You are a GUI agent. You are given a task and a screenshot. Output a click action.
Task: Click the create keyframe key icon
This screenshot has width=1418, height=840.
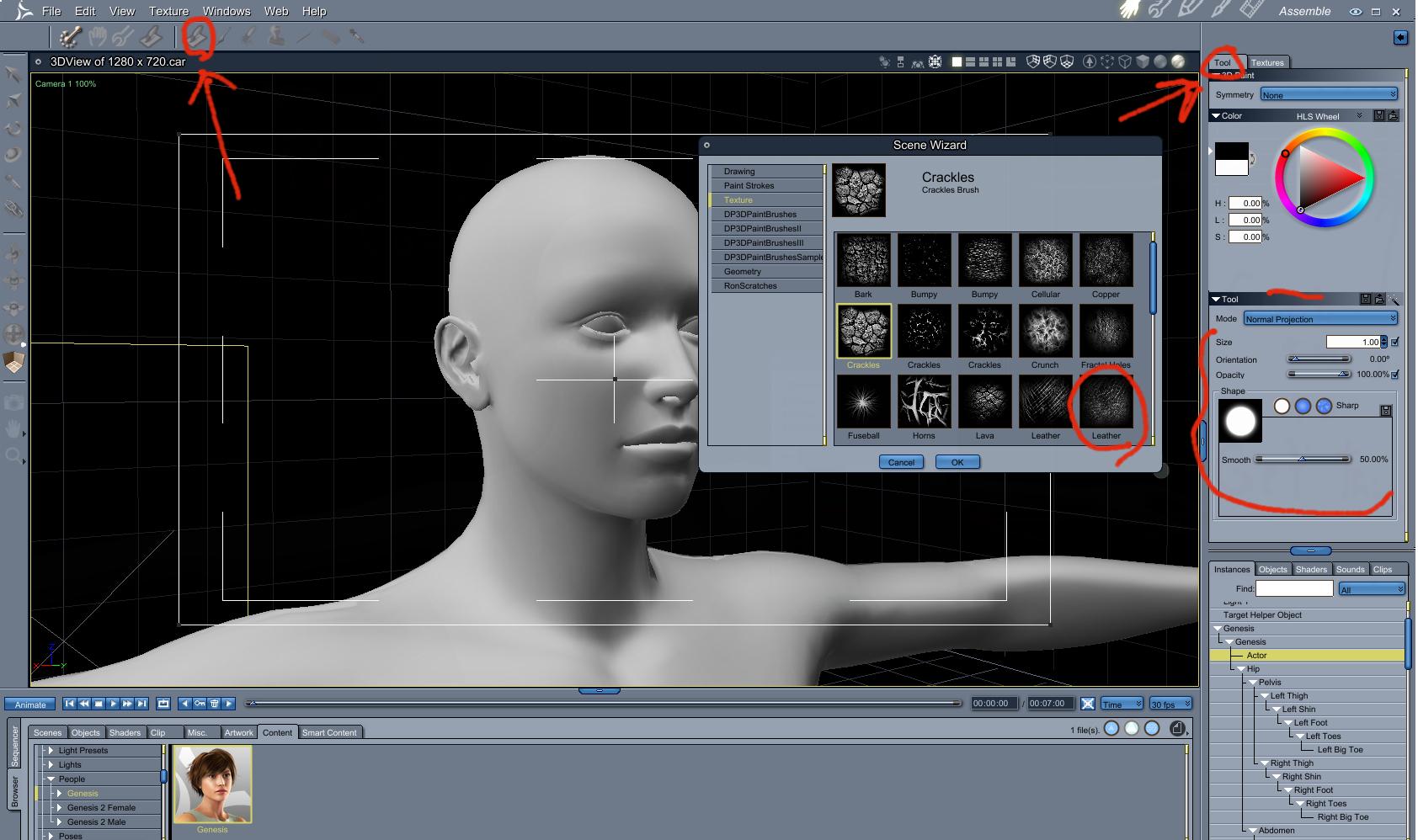click(200, 704)
